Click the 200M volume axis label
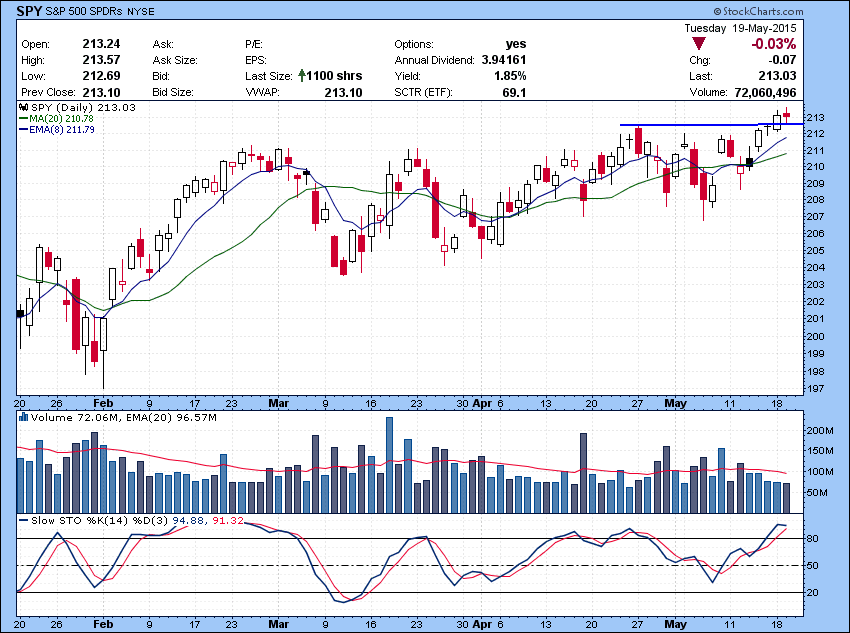The image size is (850, 633). tap(820, 430)
